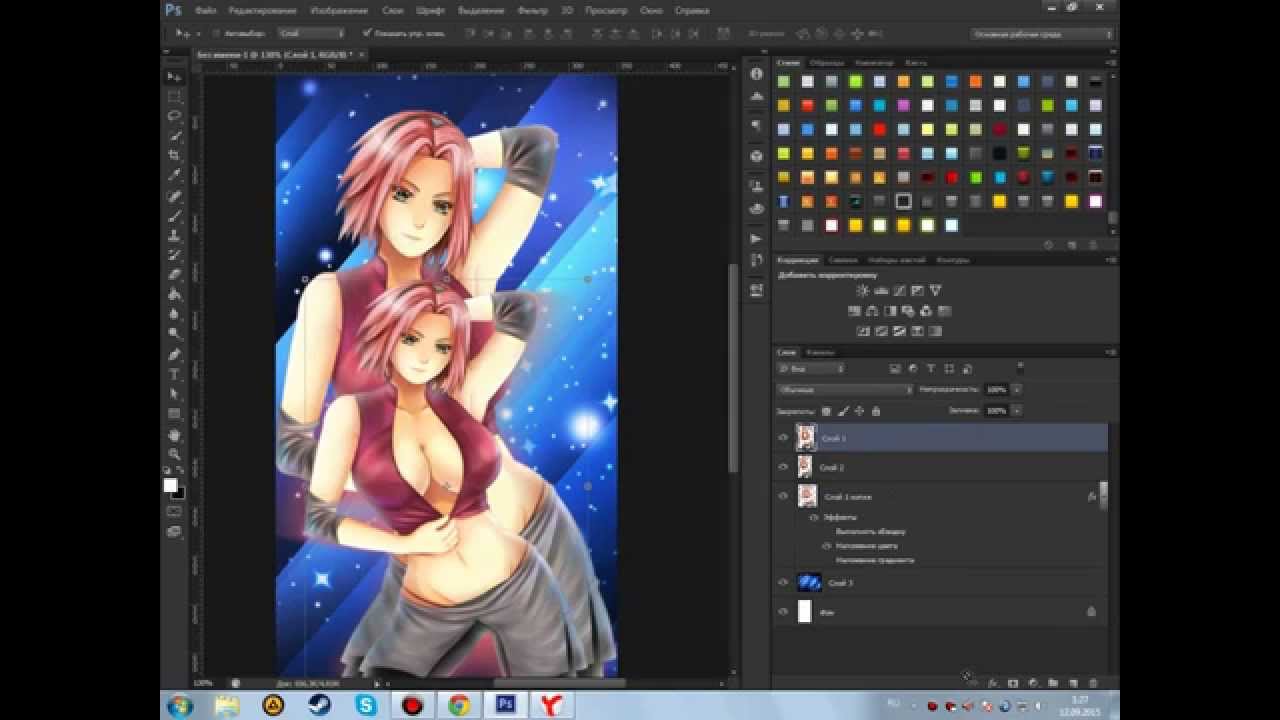Select the Paint Bucket tool

click(x=174, y=295)
